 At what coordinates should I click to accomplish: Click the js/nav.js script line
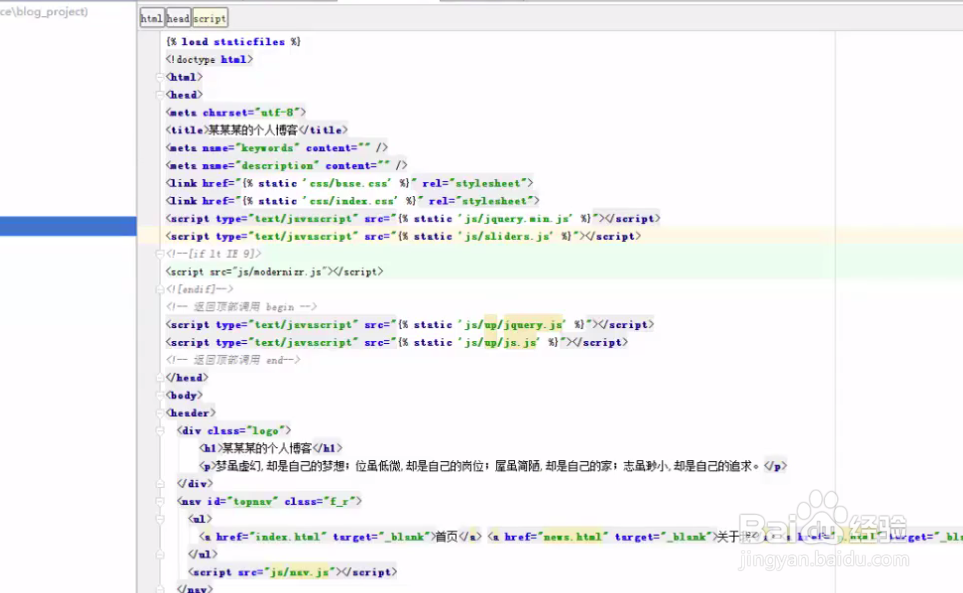[292, 572]
